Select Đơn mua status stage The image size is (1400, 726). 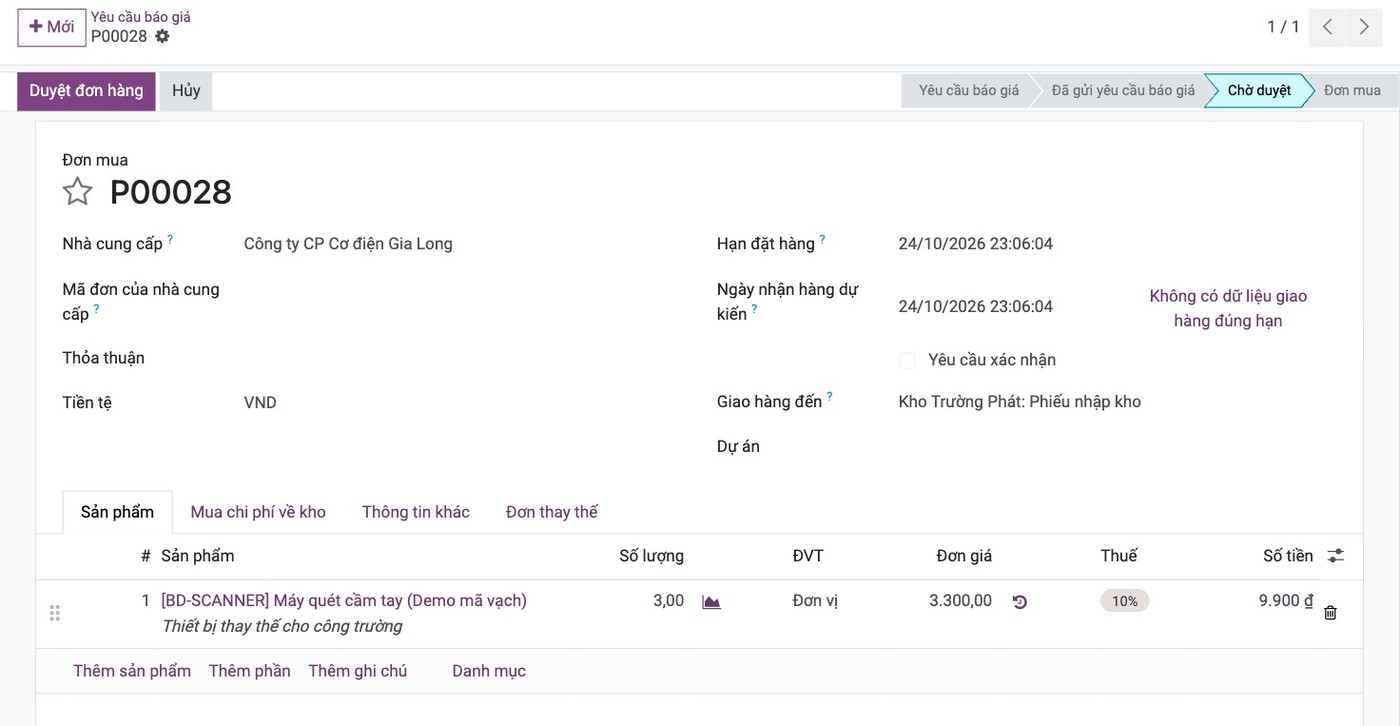tap(1352, 91)
